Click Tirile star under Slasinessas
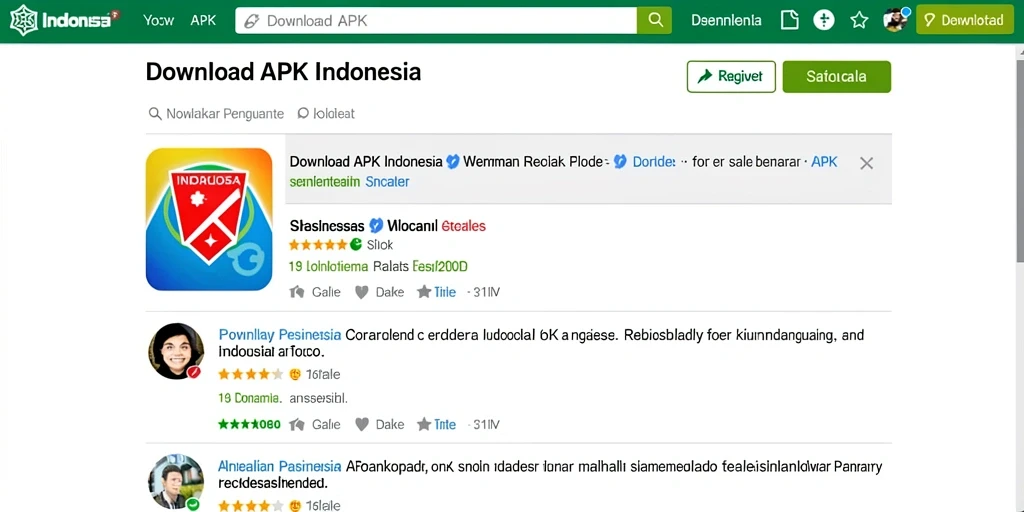 coord(424,292)
